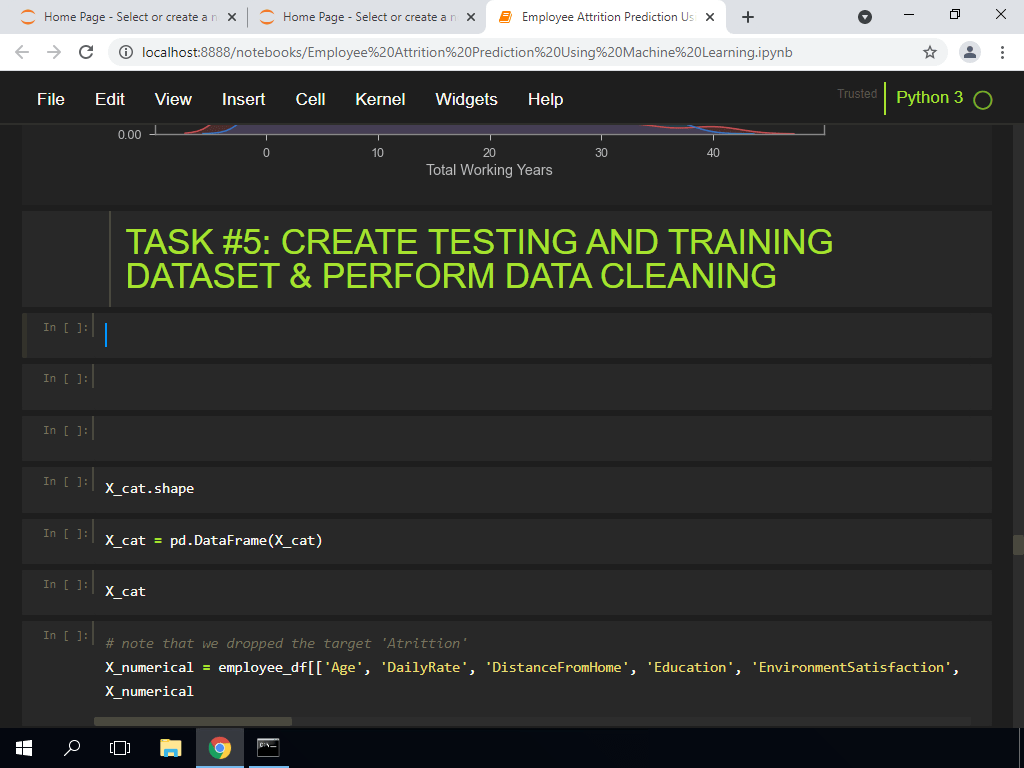Open the command prompt taskbar window
The image size is (1024, 768).
click(x=268, y=748)
